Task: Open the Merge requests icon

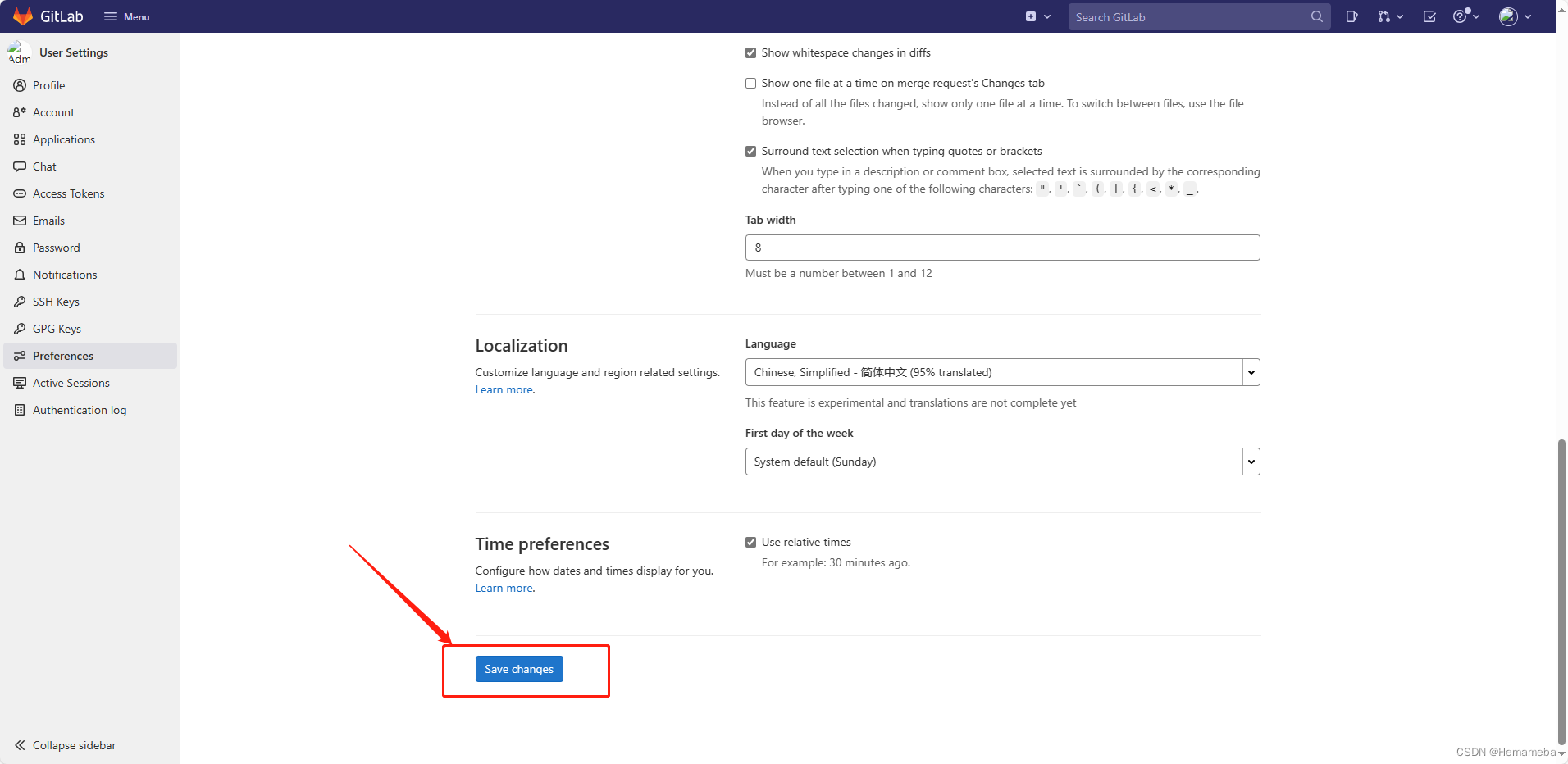Action: [x=1389, y=16]
